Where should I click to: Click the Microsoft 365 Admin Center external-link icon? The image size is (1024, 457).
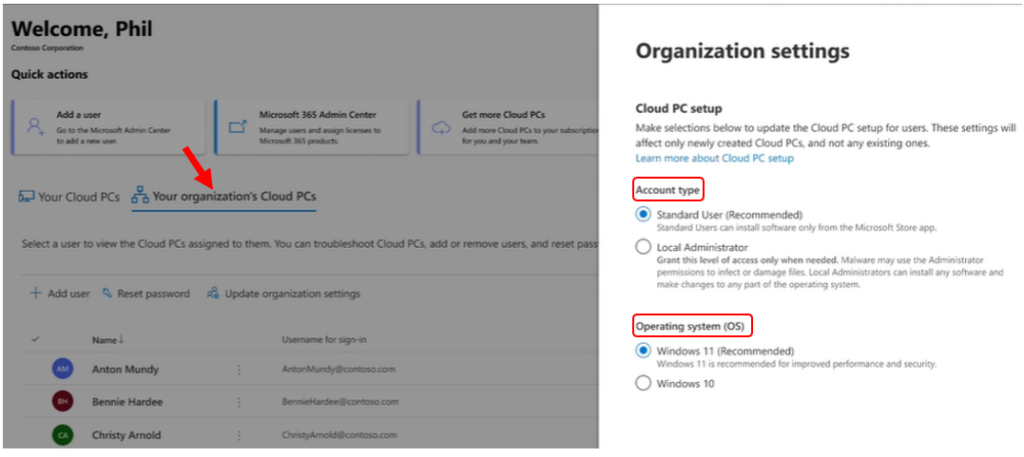pos(237,127)
